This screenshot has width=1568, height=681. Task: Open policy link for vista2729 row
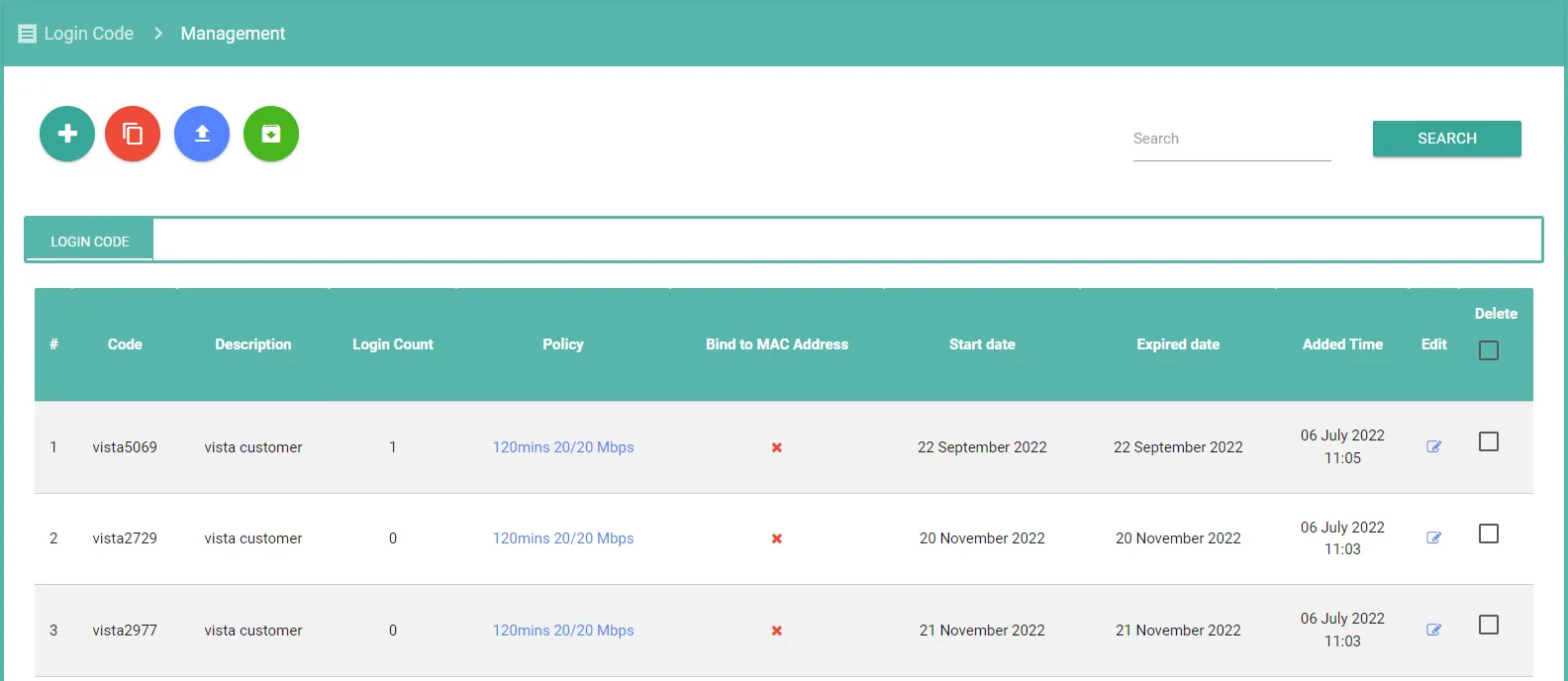pyautogui.click(x=563, y=538)
